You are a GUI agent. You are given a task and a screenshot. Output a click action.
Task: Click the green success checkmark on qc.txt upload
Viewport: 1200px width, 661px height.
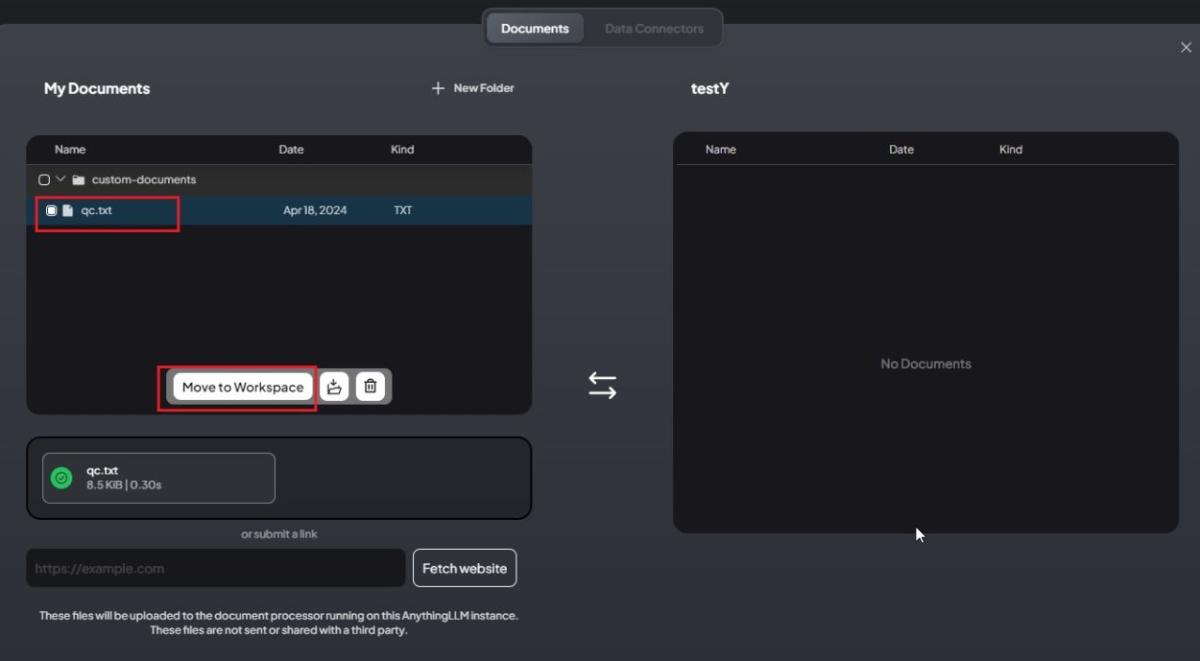coord(60,477)
